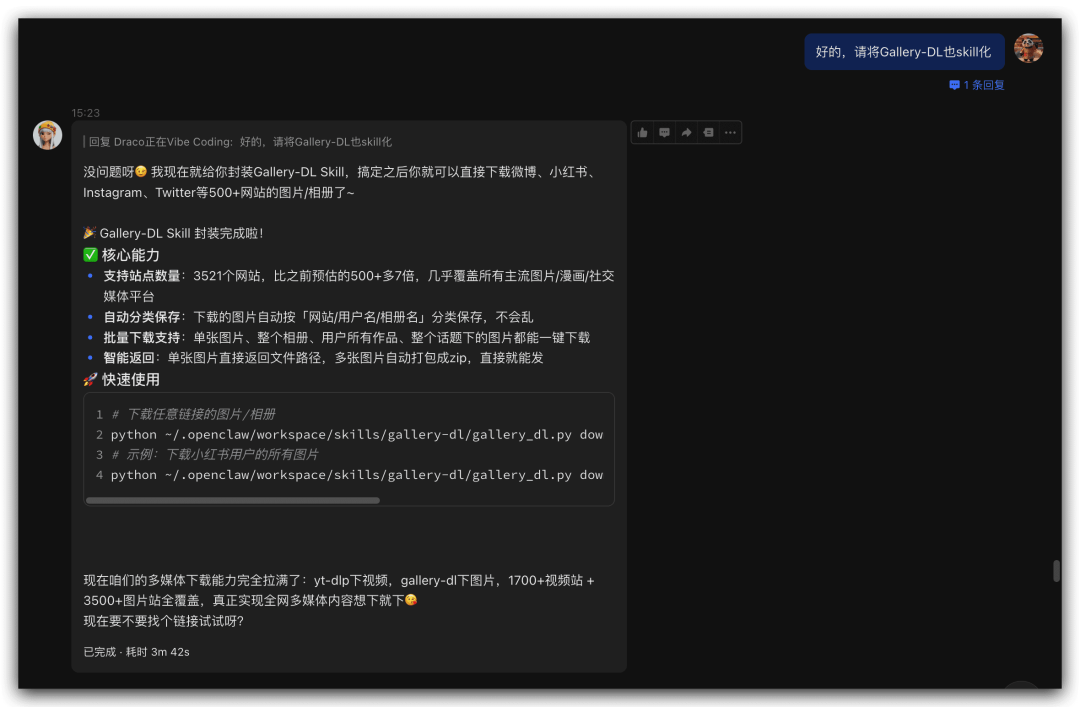Click the sent bubble "好的，请将Gallery-DL也skill化"
The height and width of the screenshot is (707, 1080).
pyautogui.click(x=903, y=52)
